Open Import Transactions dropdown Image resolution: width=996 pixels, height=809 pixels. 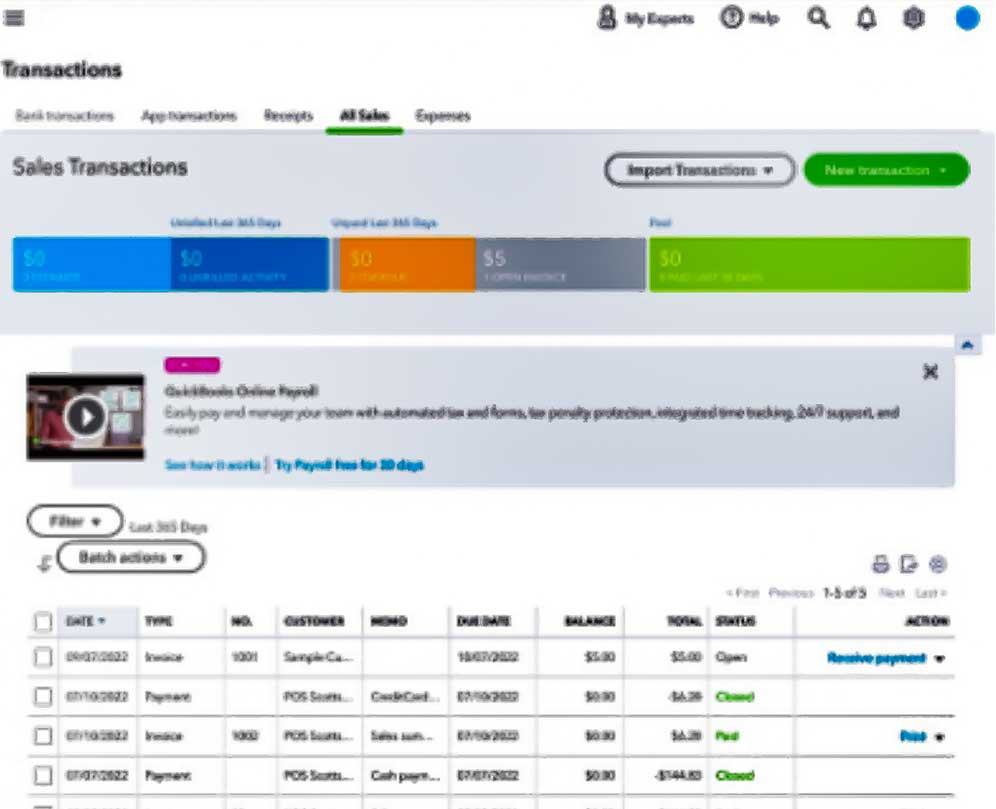pos(699,170)
